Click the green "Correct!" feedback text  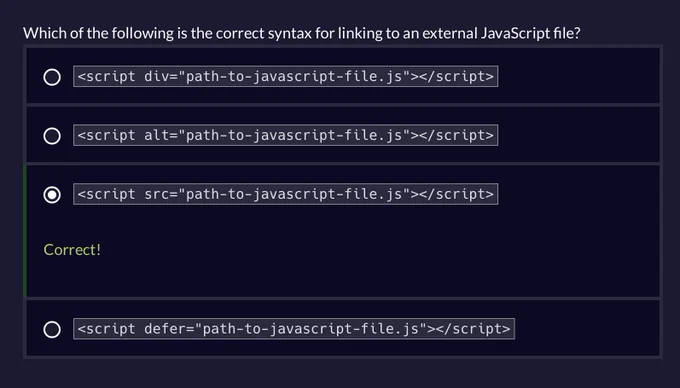72,250
